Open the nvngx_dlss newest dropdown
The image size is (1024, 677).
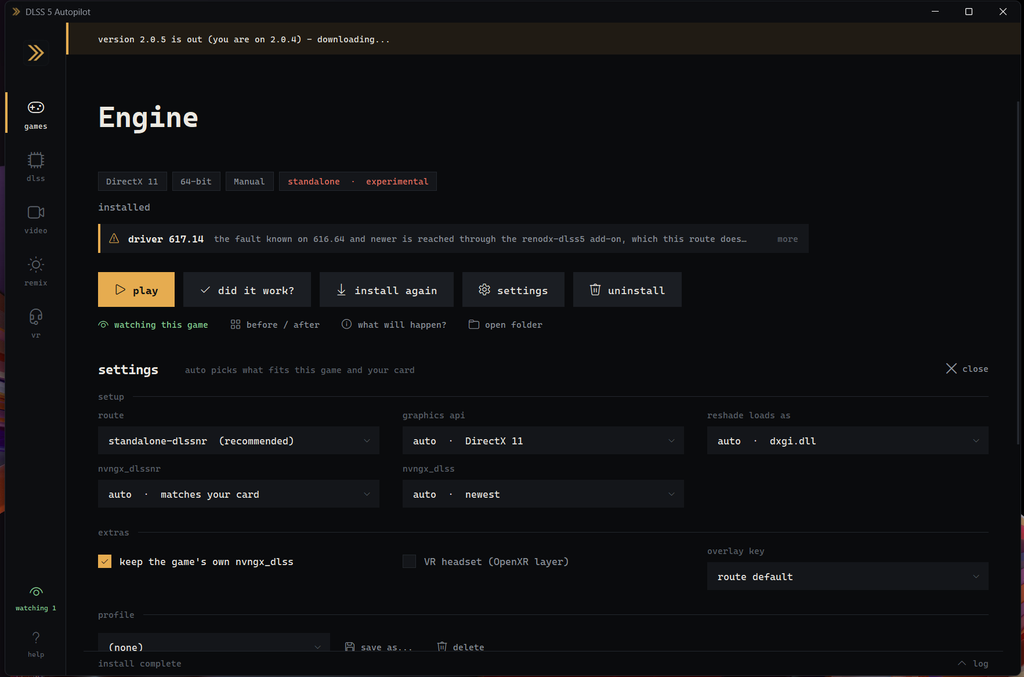tap(543, 494)
